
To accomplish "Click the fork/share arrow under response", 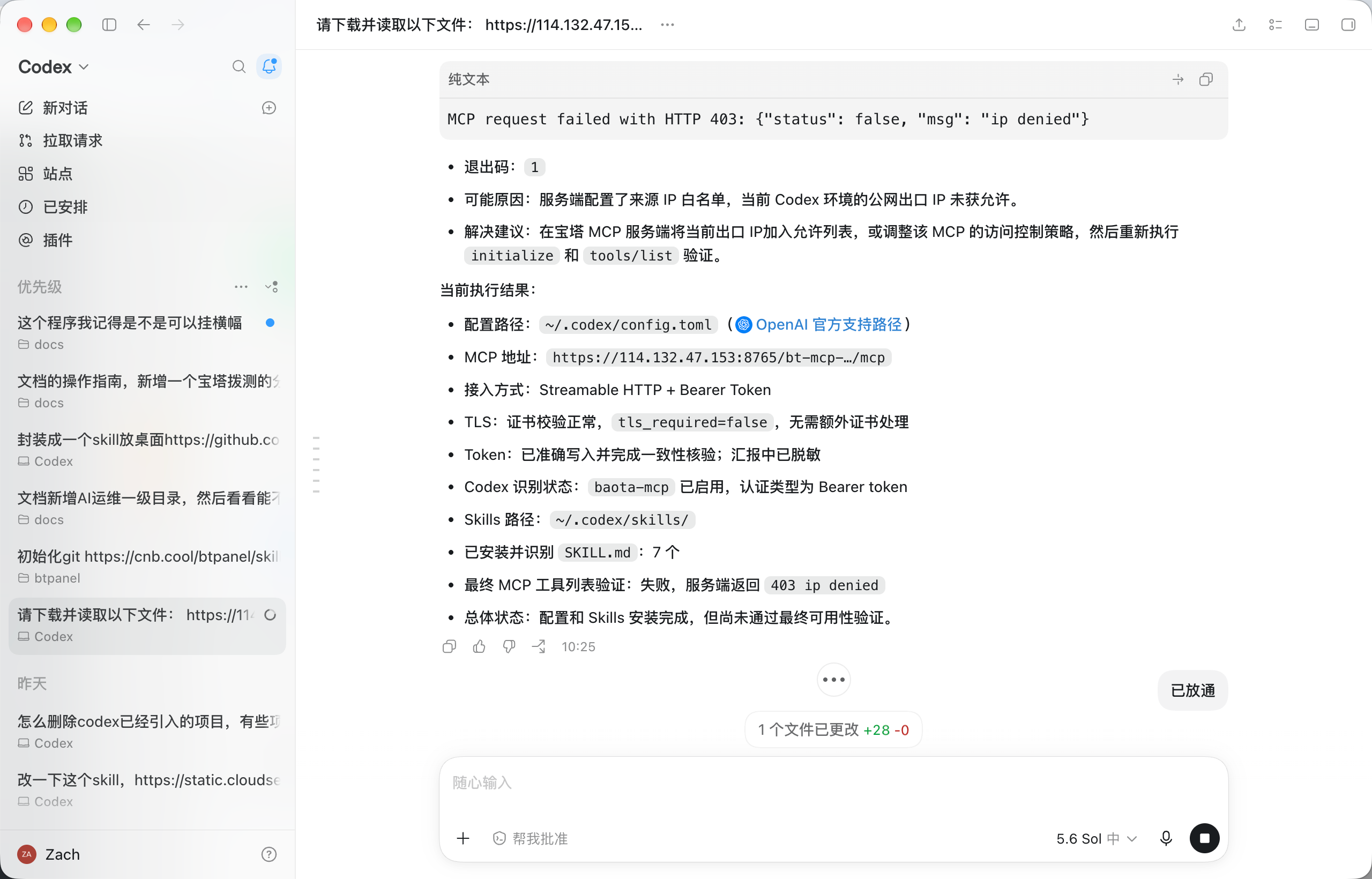I will (539, 647).
